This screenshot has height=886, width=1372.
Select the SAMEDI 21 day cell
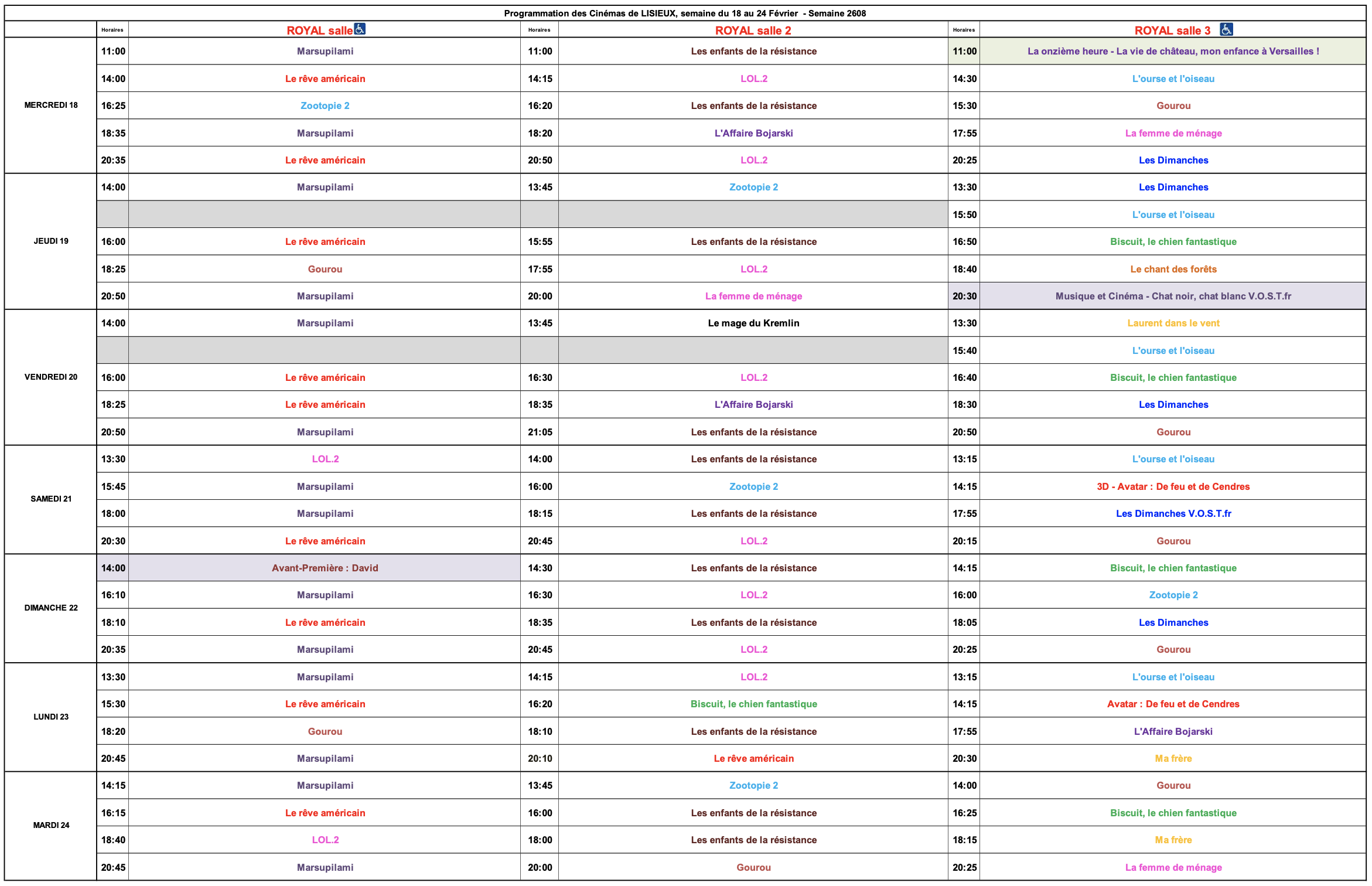click(x=51, y=499)
